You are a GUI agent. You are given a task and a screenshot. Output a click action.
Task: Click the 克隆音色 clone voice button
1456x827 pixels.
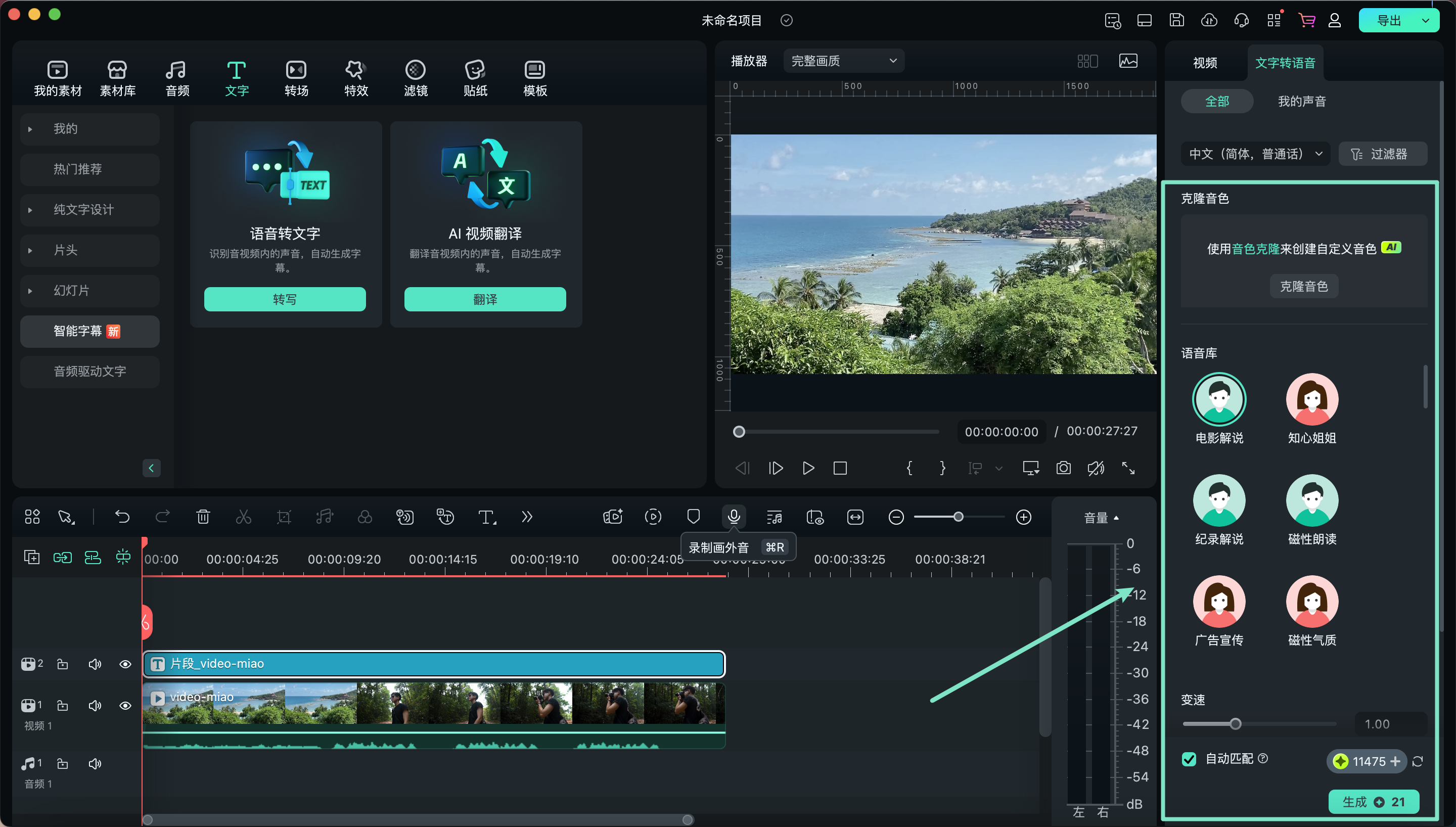[x=1304, y=286]
